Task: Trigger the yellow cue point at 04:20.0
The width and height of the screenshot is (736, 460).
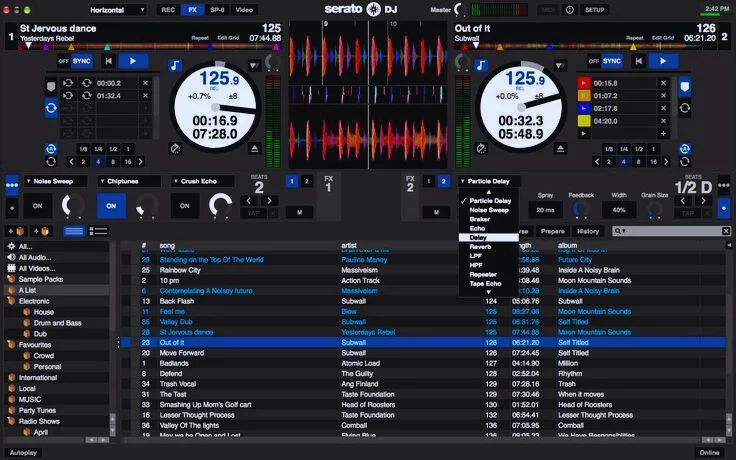Action: click(583, 121)
